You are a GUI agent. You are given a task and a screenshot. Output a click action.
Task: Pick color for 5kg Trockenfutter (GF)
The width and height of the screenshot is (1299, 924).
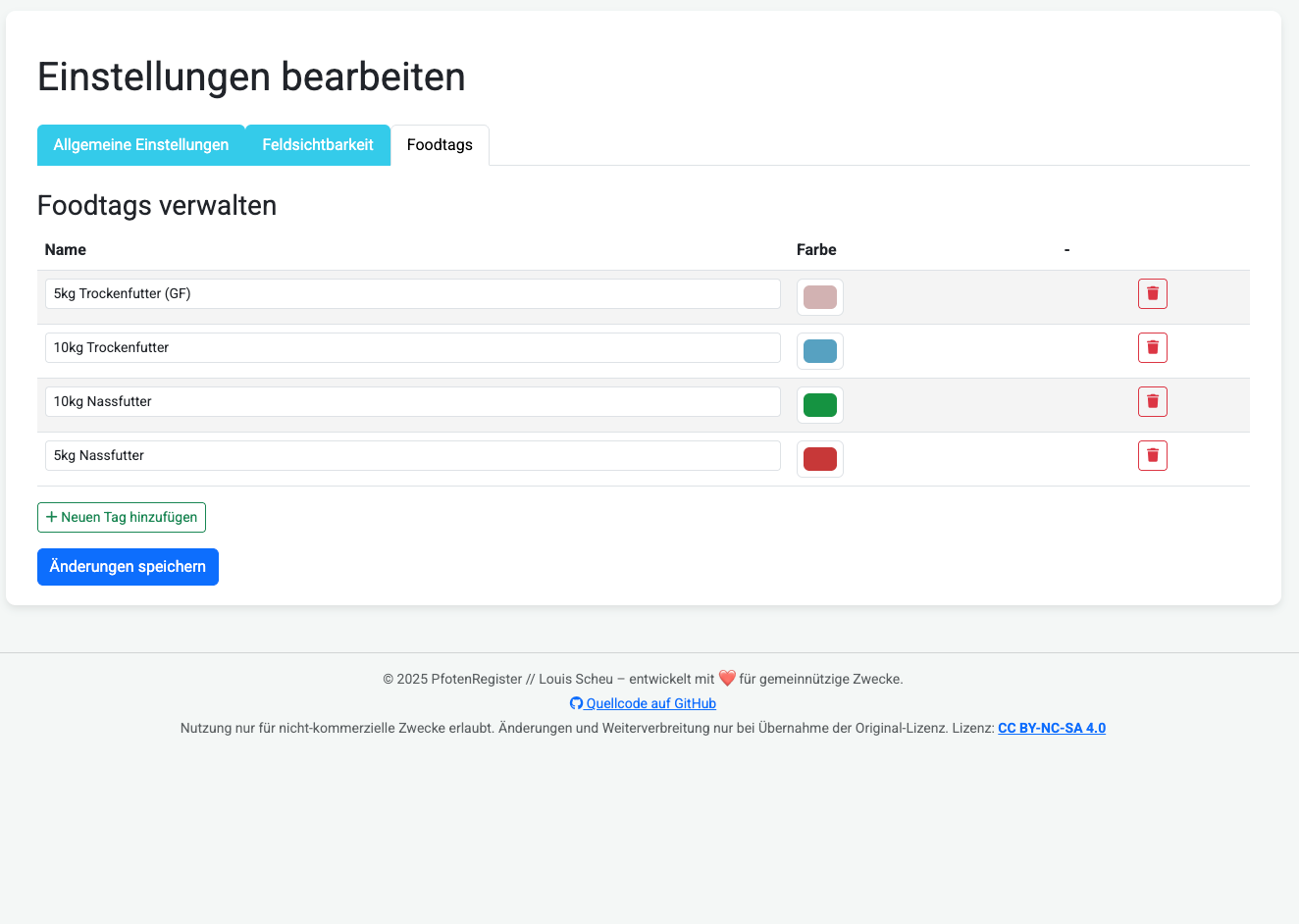[x=820, y=297]
